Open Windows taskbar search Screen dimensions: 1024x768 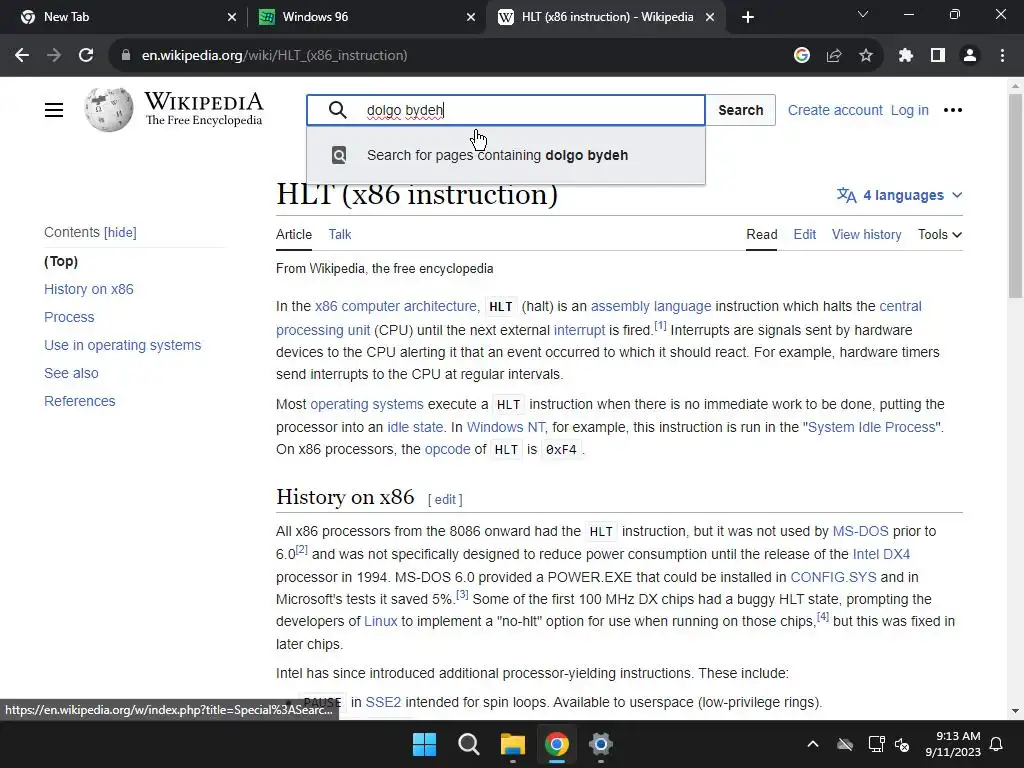point(468,744)
